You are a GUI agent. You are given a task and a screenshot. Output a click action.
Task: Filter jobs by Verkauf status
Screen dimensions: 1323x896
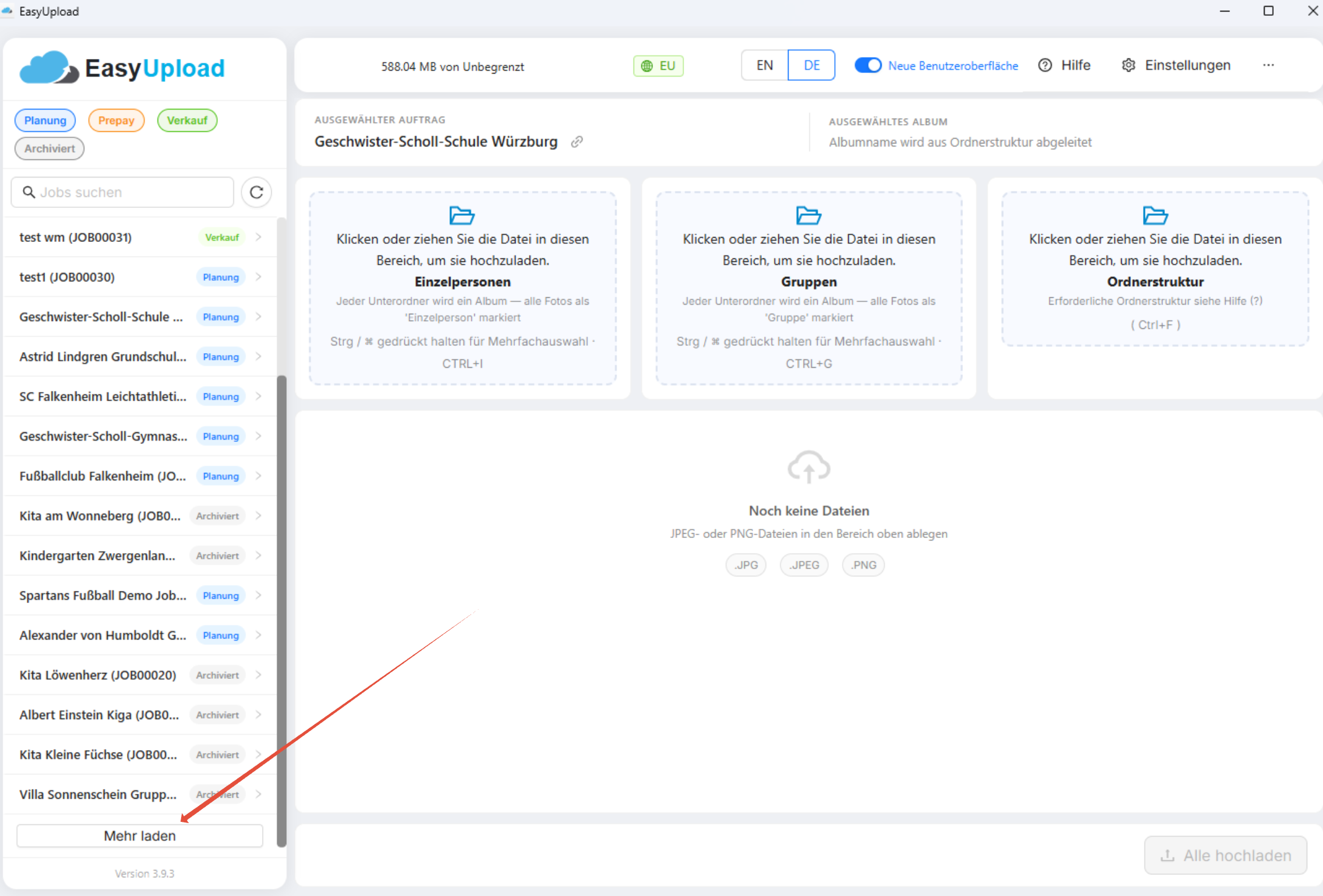point(187,120)
